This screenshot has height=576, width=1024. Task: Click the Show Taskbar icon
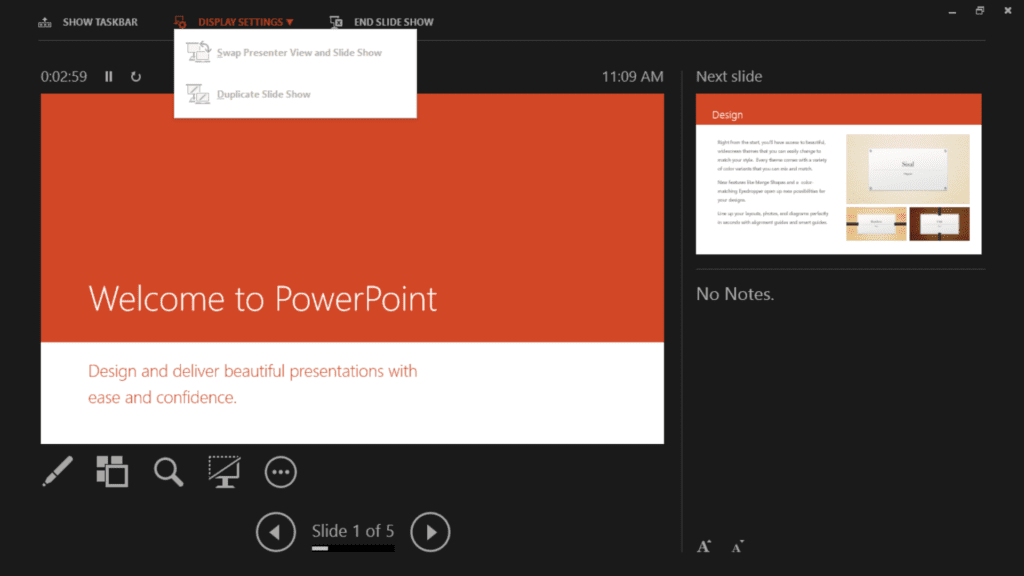(x=44, y=23)
